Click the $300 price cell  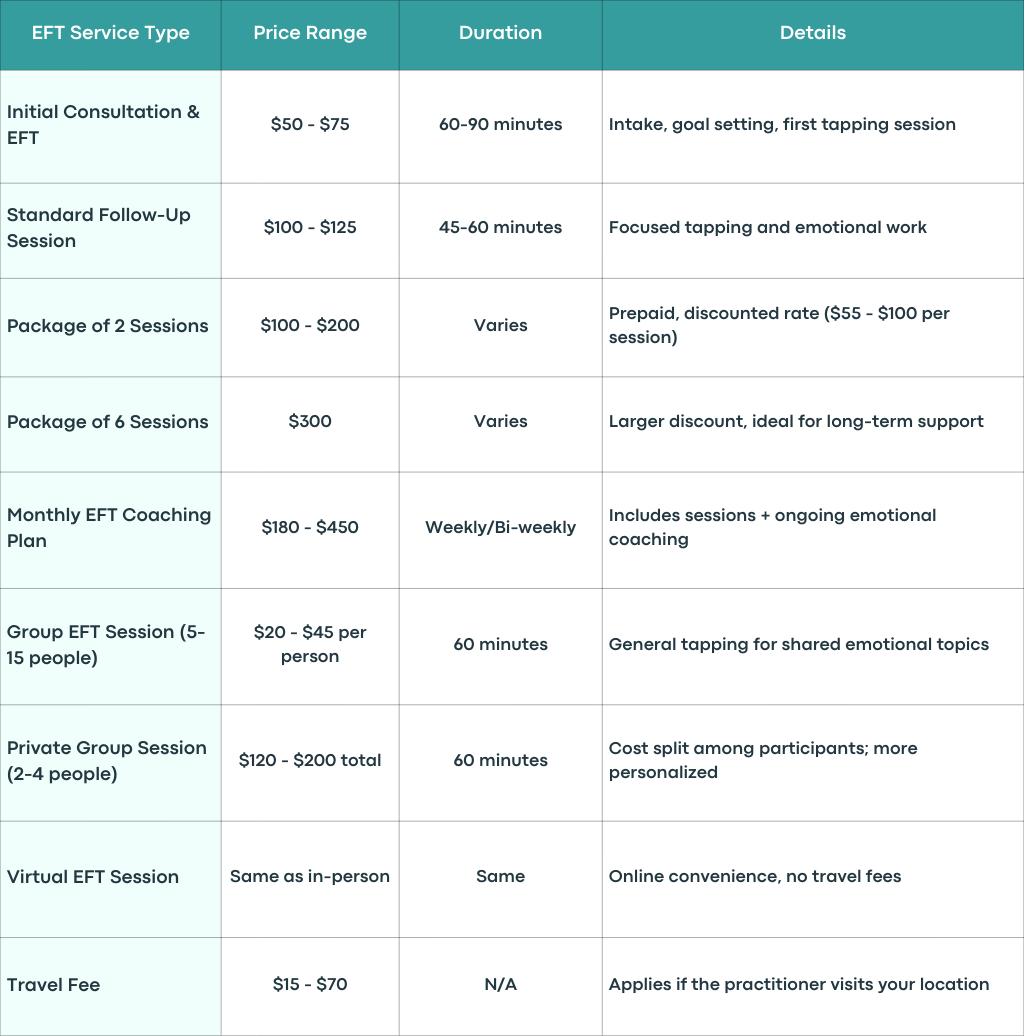310,422
